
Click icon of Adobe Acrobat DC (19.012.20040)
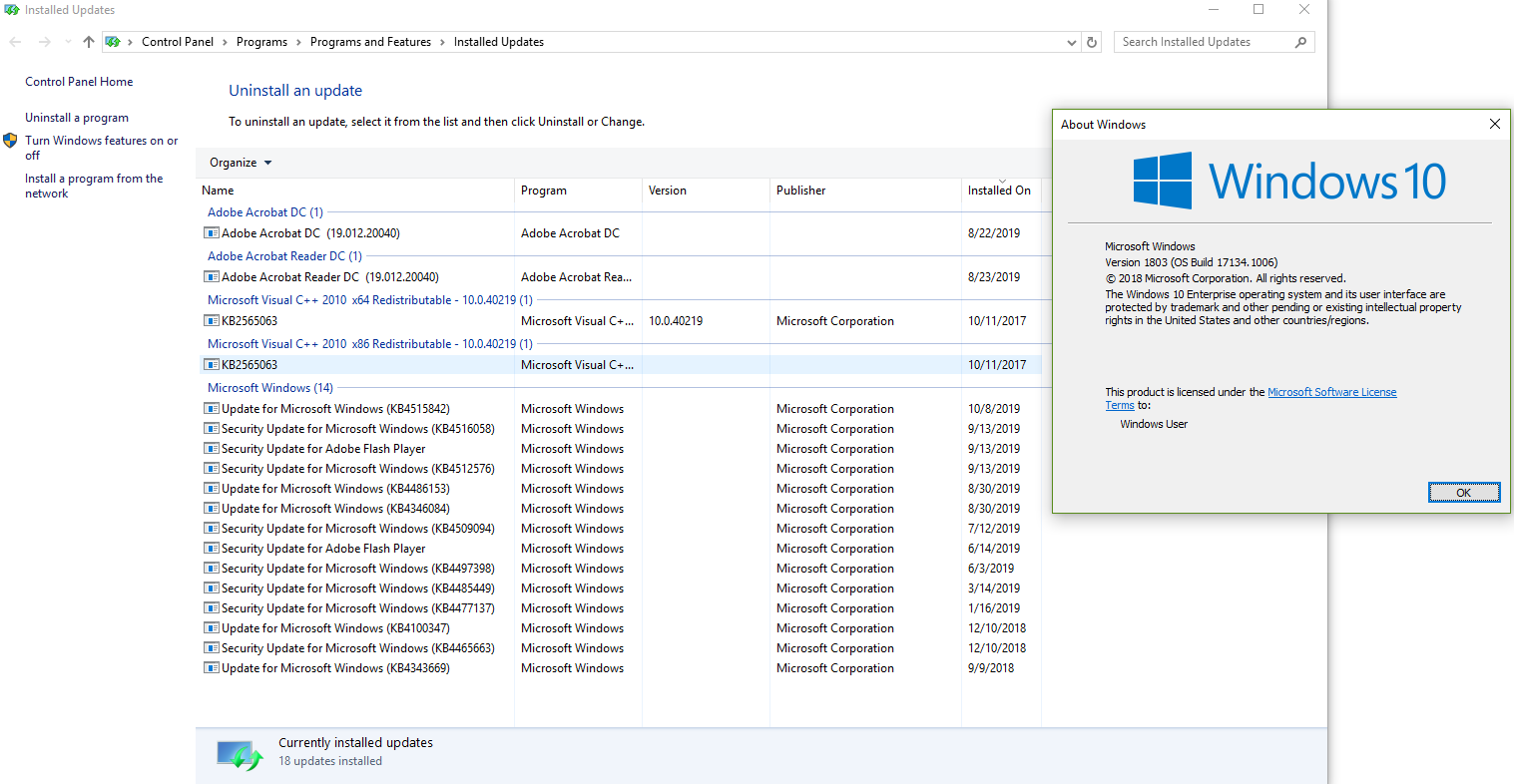pyautogui.click(x=212, y=233)
